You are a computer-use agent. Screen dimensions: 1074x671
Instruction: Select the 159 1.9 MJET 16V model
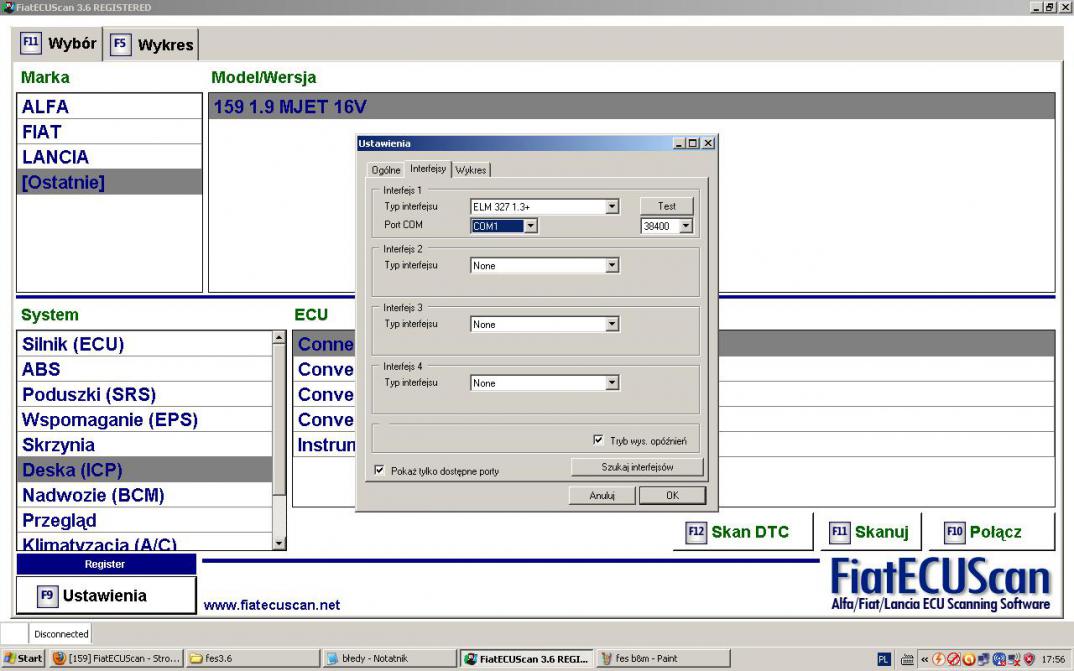pyautogui.click(x=632, y=107)
